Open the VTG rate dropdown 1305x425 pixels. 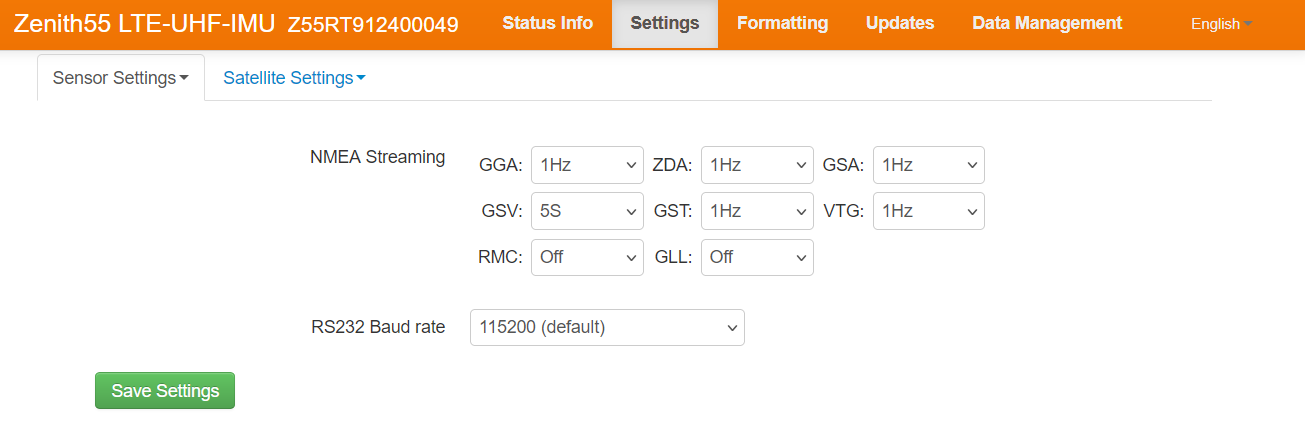click(928, 211)
